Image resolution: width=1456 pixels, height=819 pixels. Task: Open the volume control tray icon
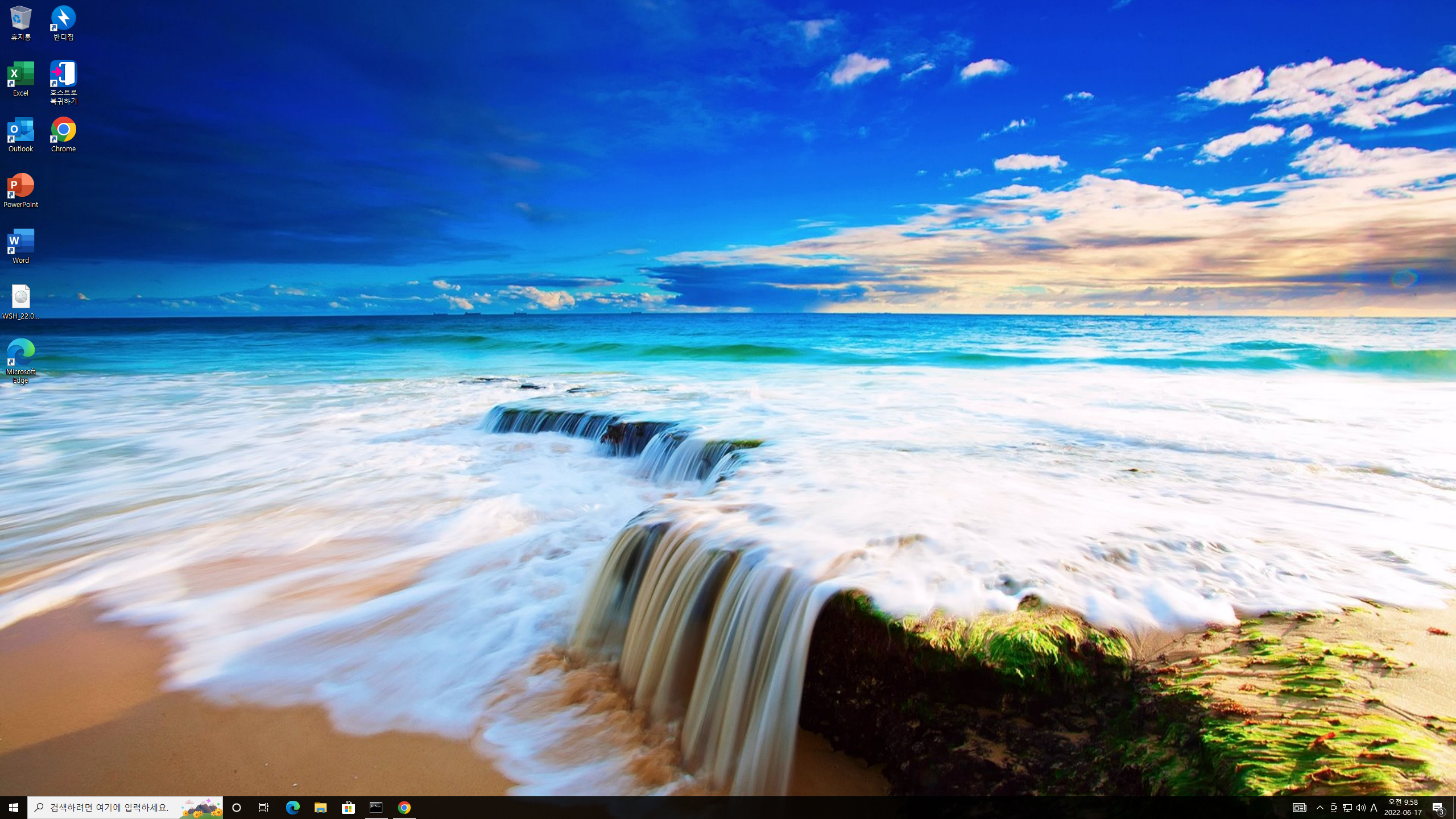click(1360, 808)
